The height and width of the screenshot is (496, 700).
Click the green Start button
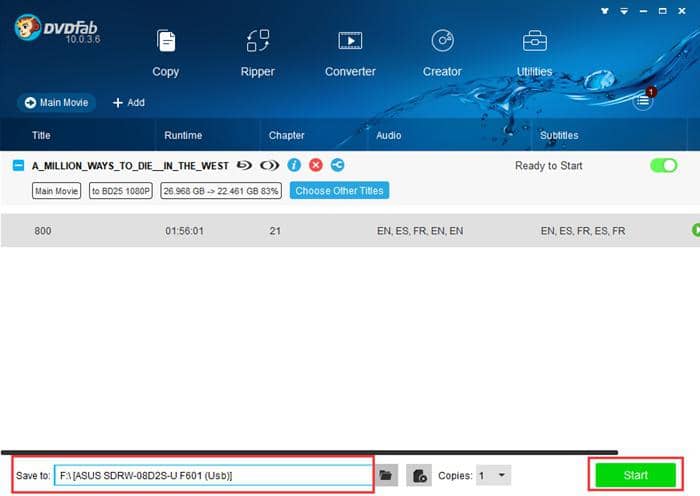tap(635, 475)
